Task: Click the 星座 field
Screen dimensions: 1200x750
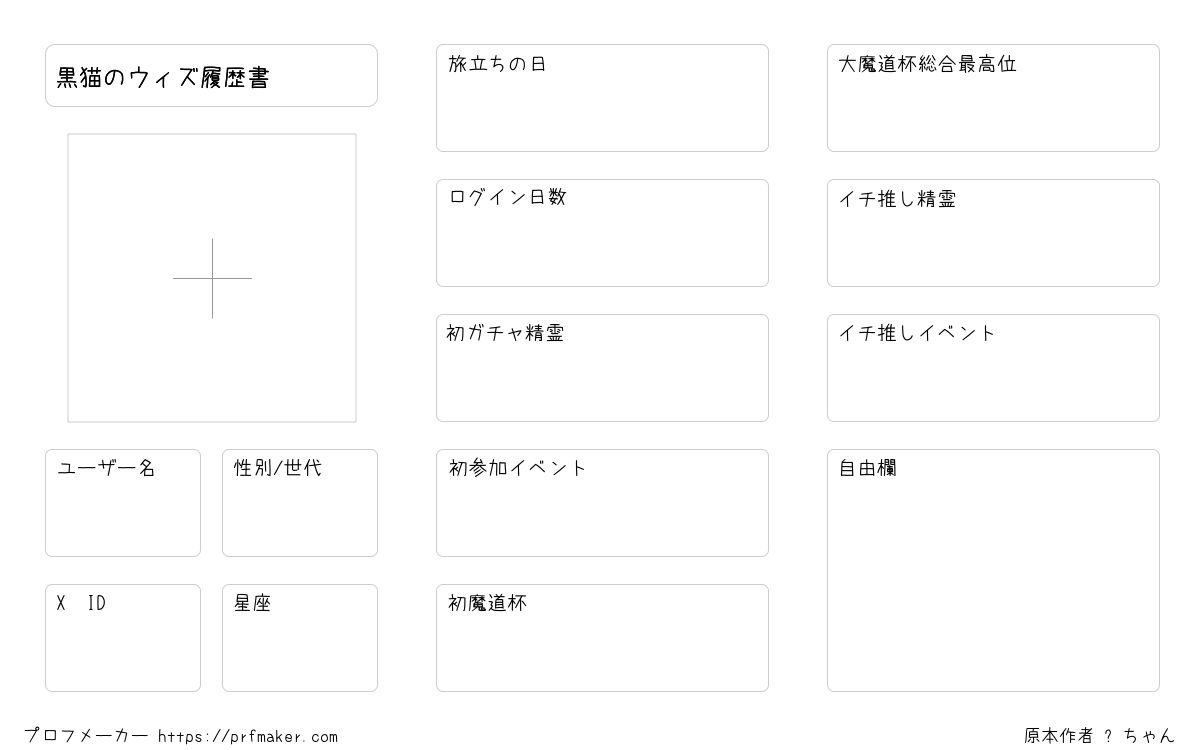Action: (300, 638)
